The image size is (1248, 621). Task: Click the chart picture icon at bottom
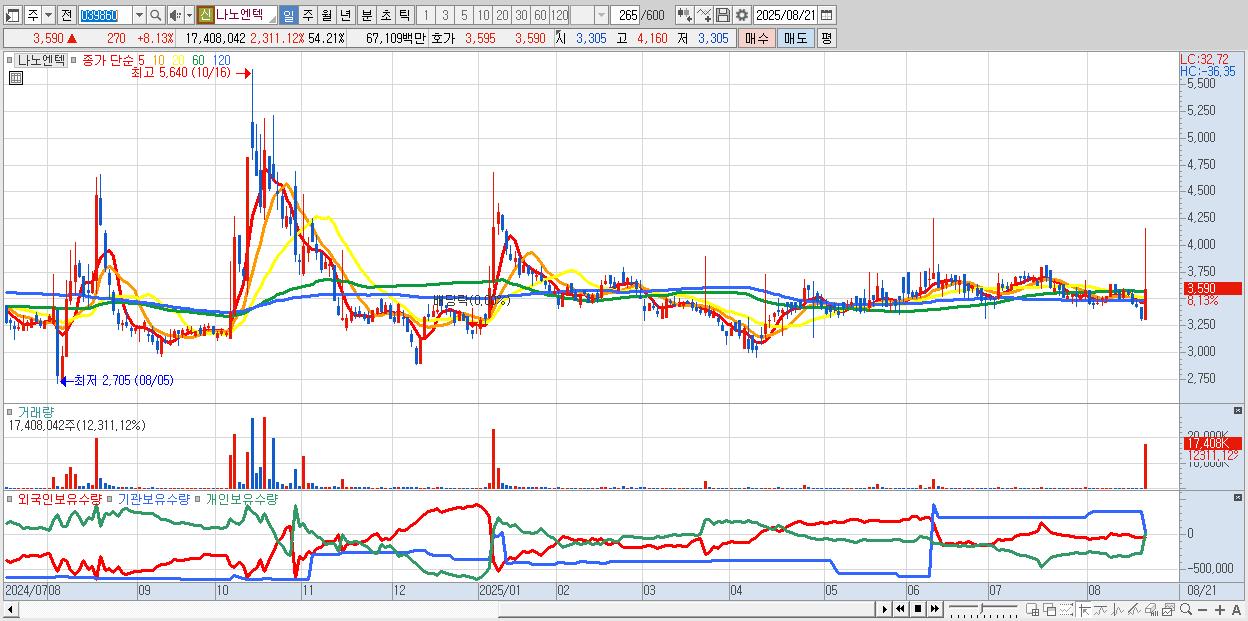(1168, 609)
